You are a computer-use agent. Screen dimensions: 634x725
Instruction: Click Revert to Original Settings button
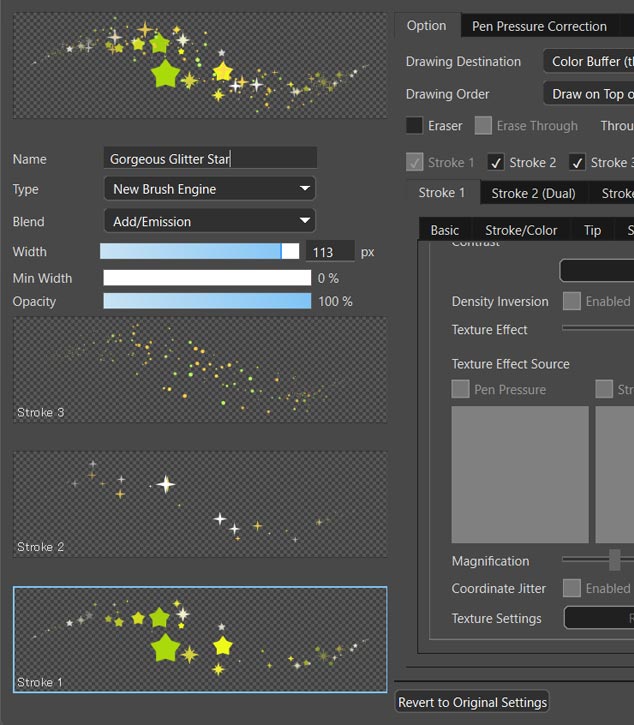click(473, 702)
